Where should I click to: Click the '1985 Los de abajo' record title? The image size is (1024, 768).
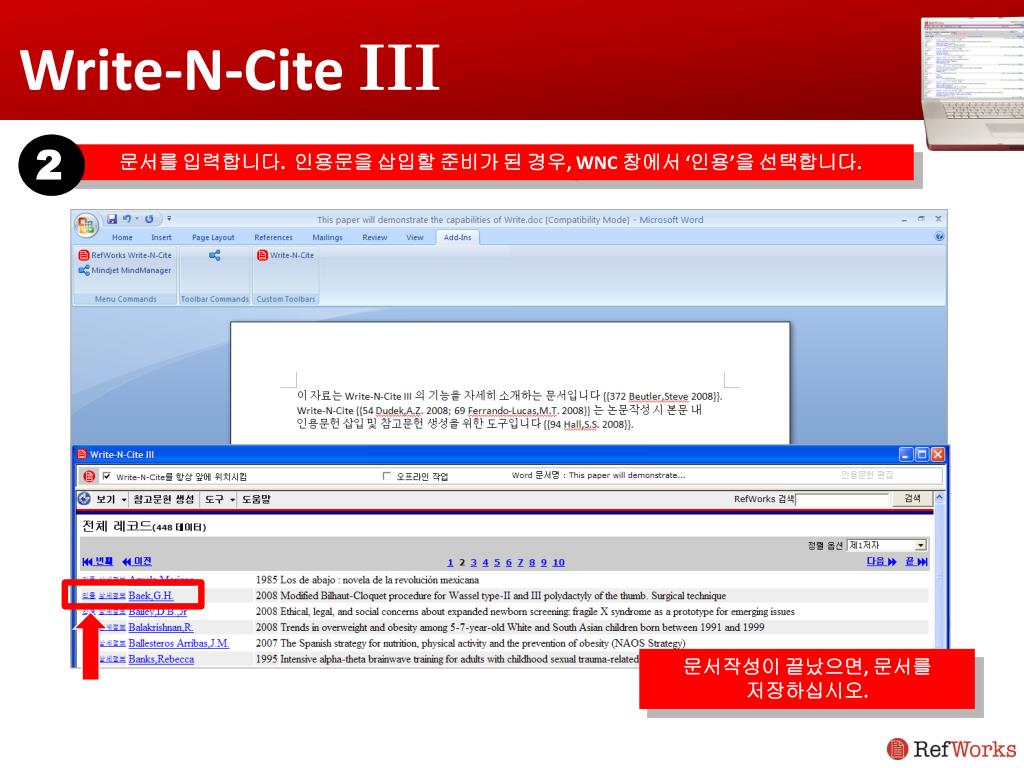pyautogui.click(x=367, y=580)
